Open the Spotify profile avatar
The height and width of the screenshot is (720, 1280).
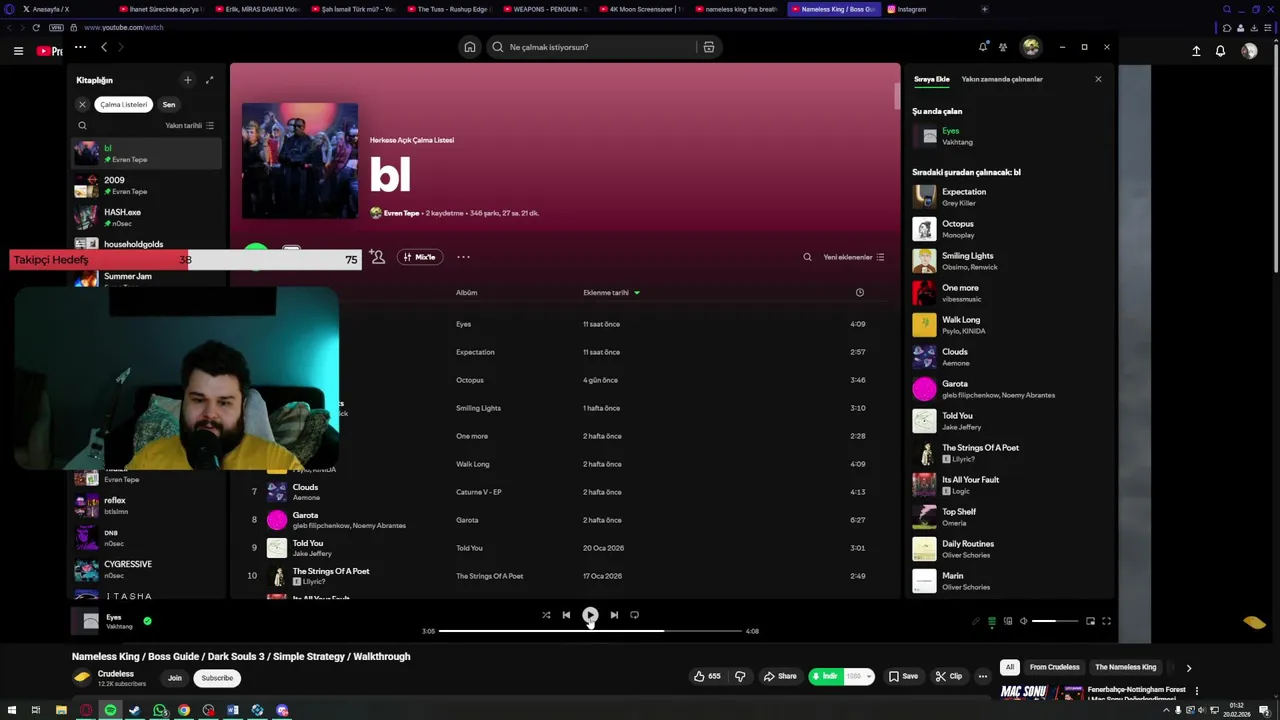tap(1031, 47)
